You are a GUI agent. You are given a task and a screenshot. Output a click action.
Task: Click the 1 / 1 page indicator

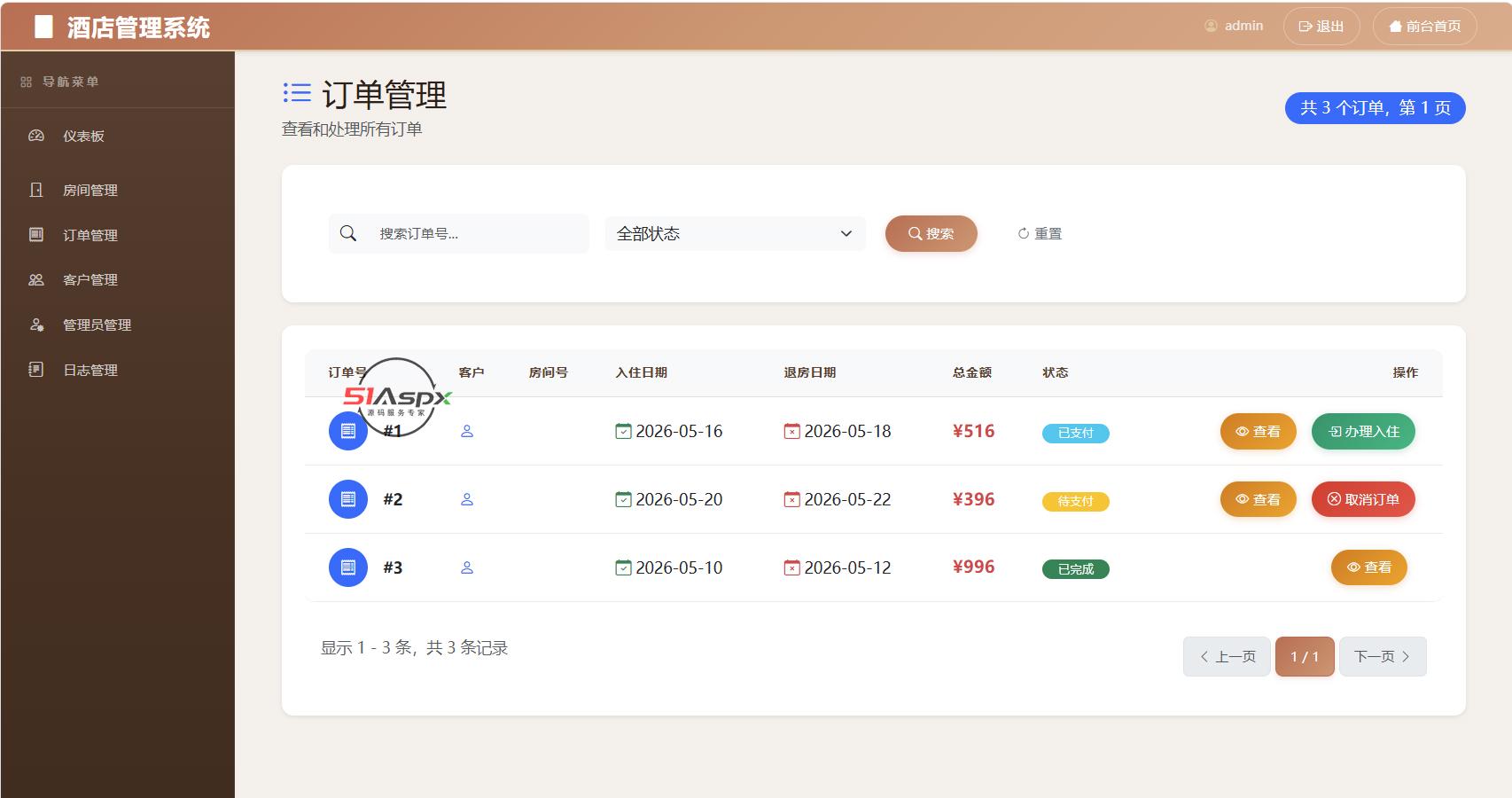pyautogui.click(x=1305, y=656)
